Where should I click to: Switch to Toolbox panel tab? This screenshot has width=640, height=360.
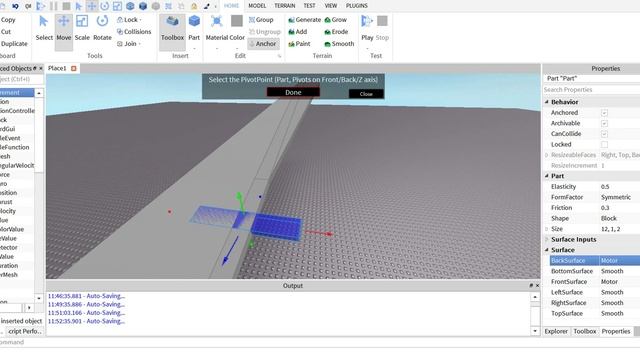(x=584, y=331)
